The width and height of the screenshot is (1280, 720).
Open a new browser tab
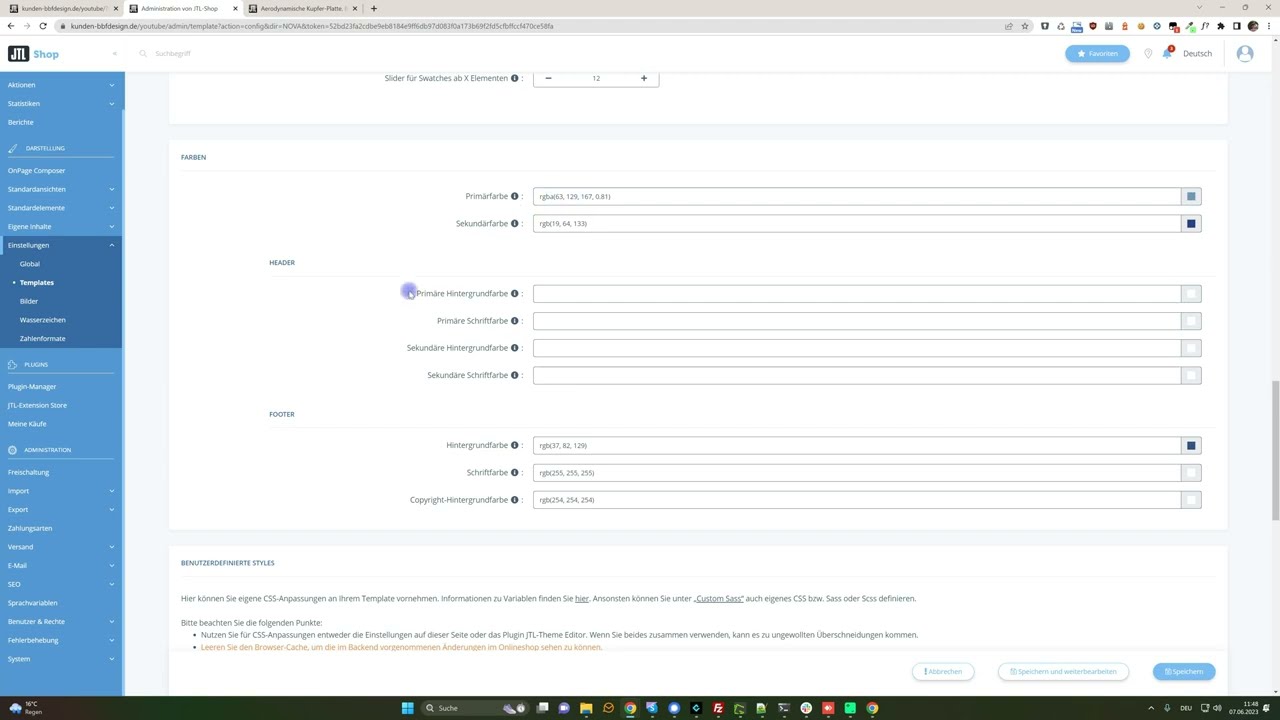[x=374, y=8]
